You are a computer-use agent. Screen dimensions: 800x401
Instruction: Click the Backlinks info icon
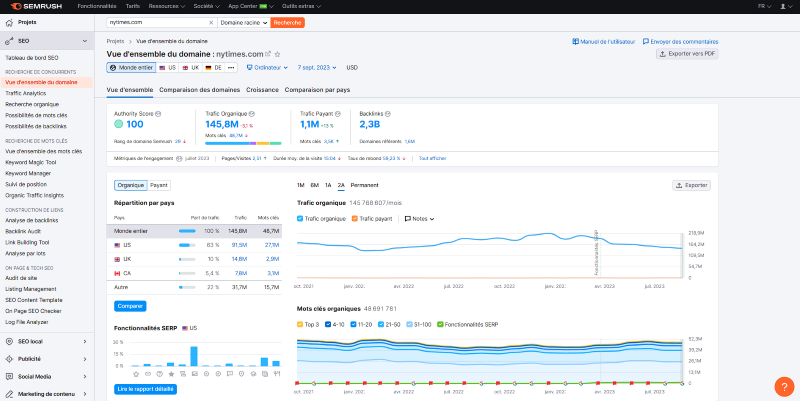(x=387, y=114)
